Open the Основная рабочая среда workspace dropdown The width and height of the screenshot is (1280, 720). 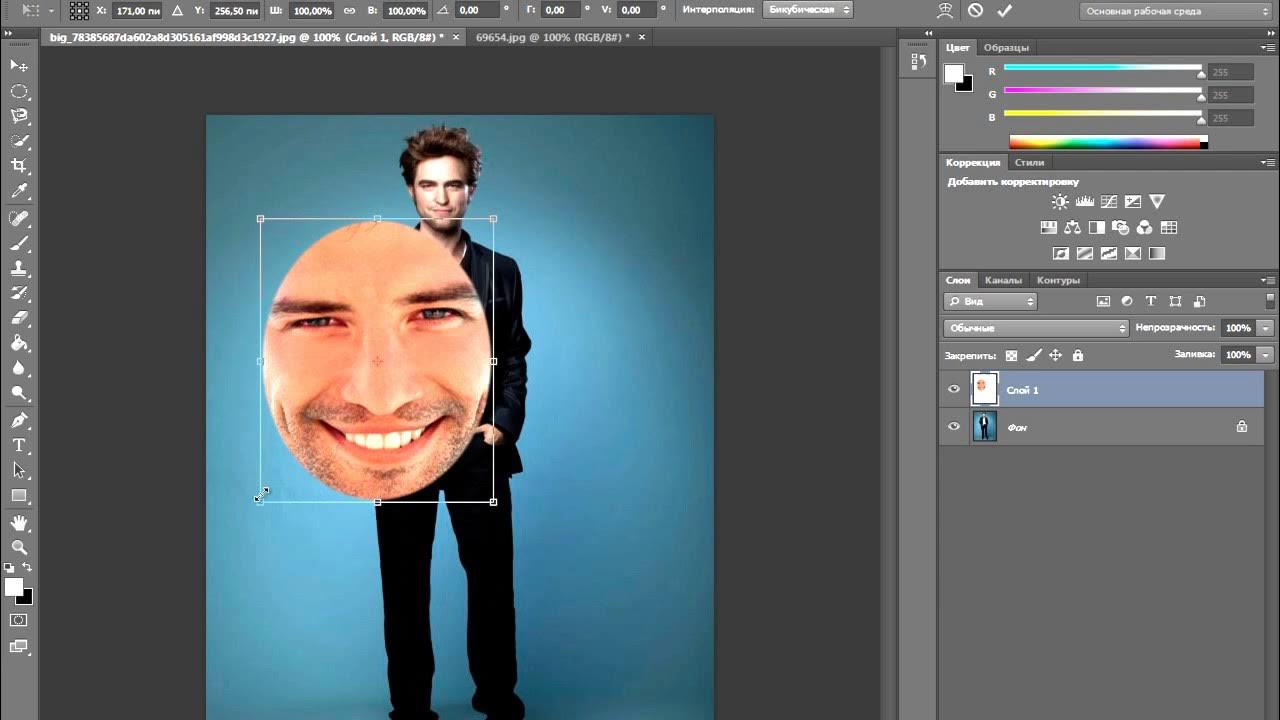click(x=1175, y=11)
